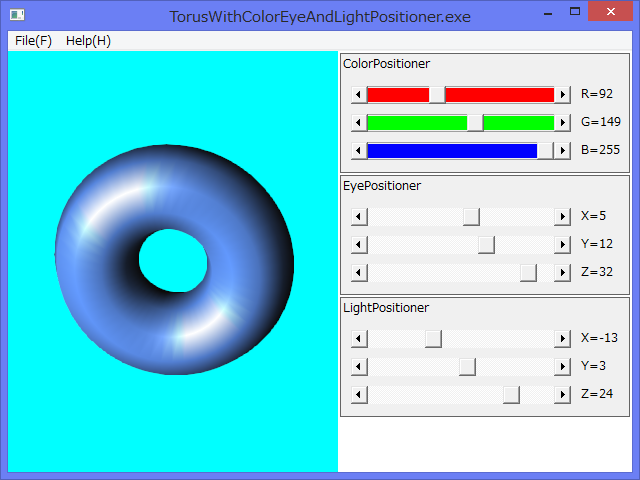
Task: Click the blue B slider thumb
Action: 545,151
